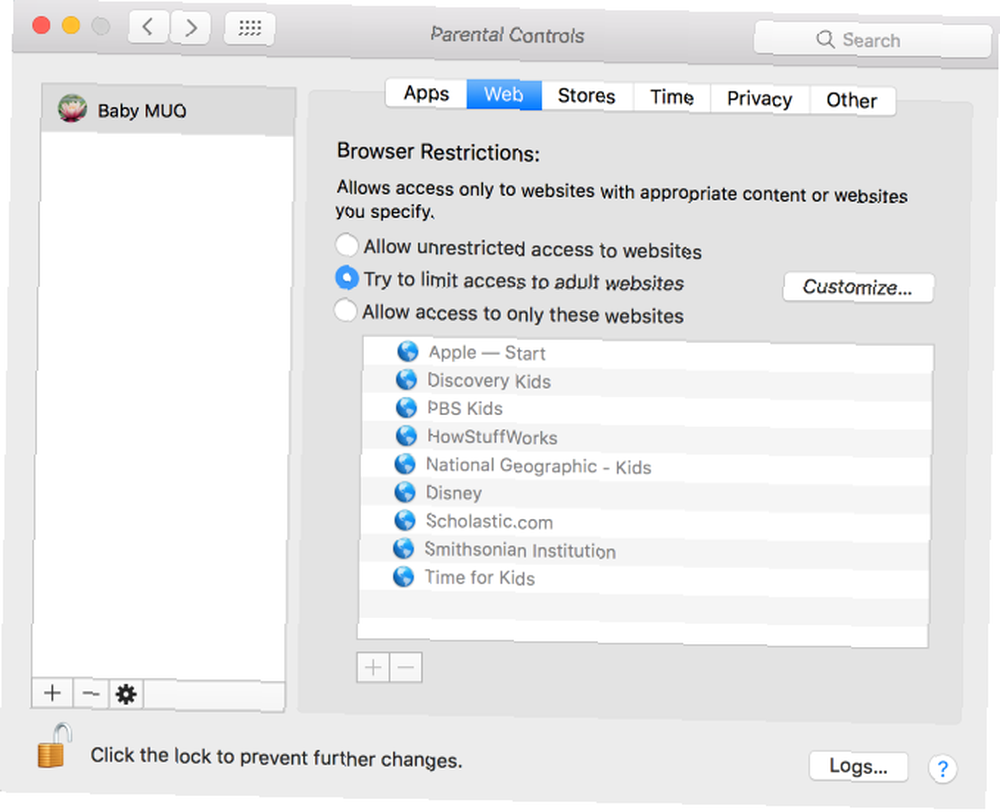Add a new user with the plus button
Image resolution: width=1000 pixels, height=812 pixels.
pos(52,693)
